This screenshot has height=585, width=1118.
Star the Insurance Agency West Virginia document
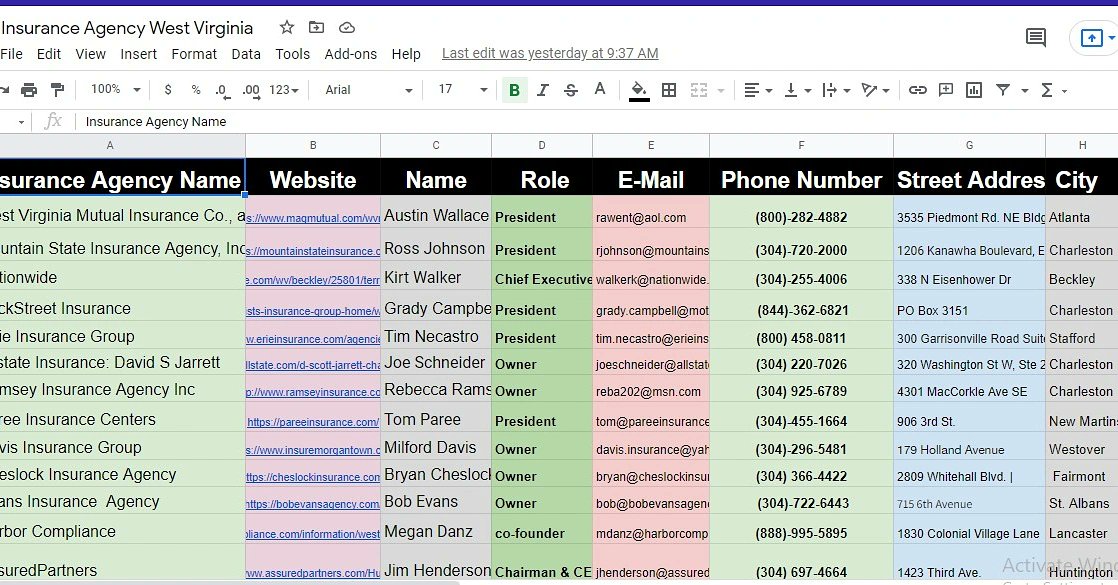(x=287, y=28)
